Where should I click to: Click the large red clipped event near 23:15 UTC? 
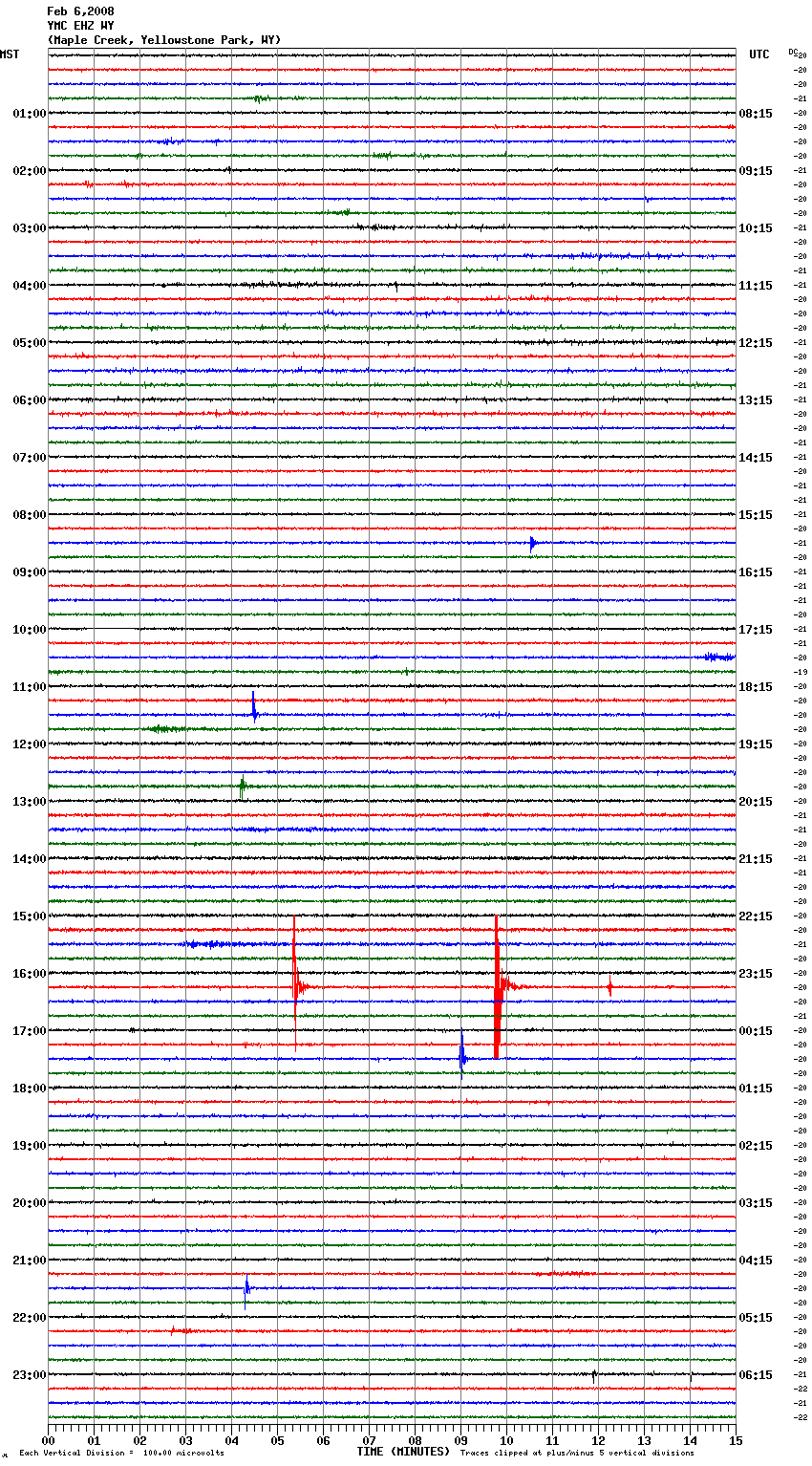[497, 987]
